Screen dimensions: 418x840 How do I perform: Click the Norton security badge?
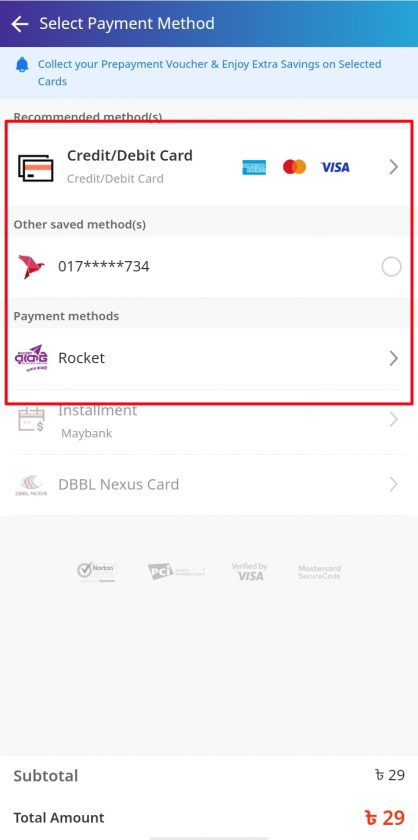coord(95,571)
